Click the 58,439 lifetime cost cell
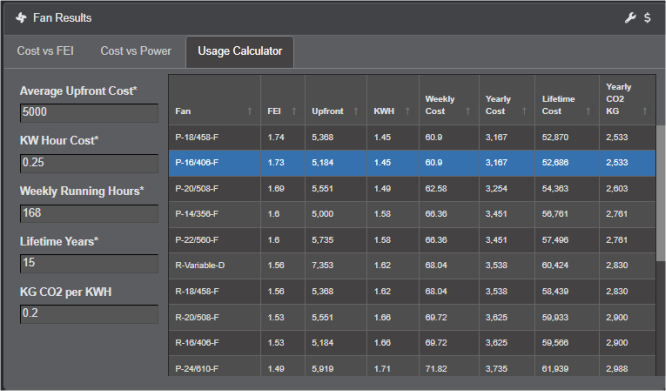The image size is (666, 391). [x=567, y=292]
